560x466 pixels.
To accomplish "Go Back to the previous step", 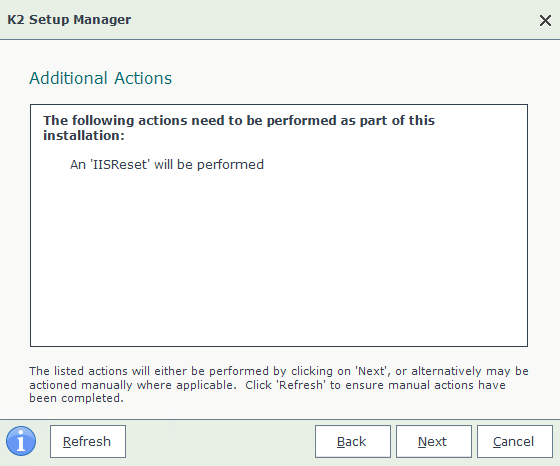I will 352,441.
